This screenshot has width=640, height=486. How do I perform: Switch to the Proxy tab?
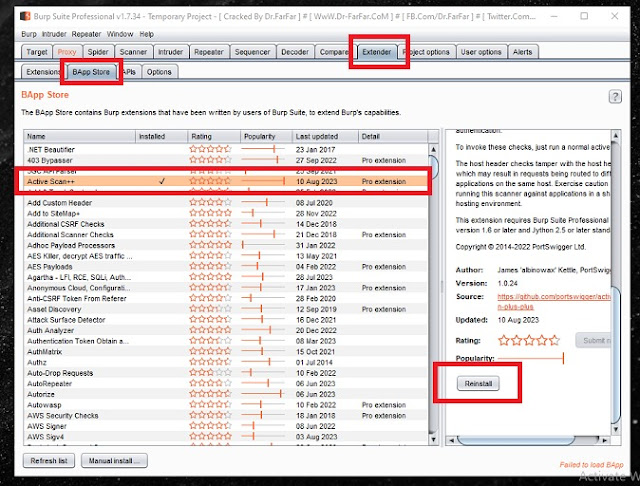[67, 52]
